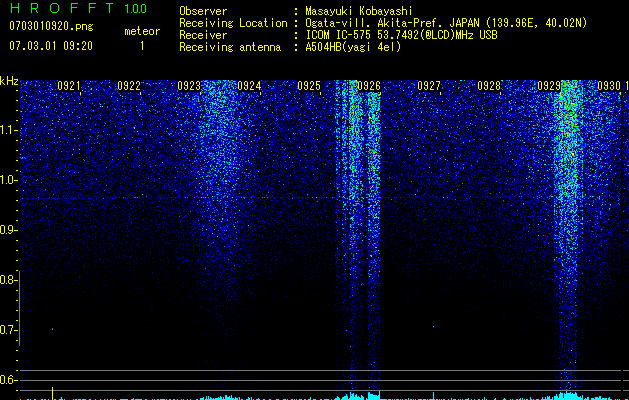This screenshot has width=629, height=400.
Task: Click the ICOM IC-575 receiver text
Action: 401,35
